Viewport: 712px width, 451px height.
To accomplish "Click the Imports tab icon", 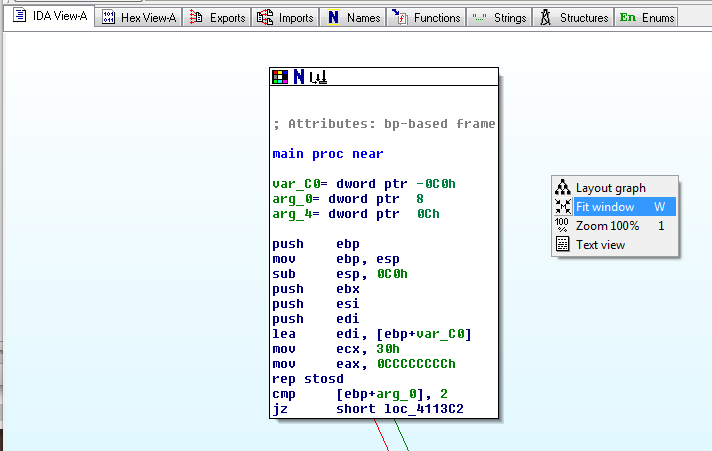I will pos(265,17).
